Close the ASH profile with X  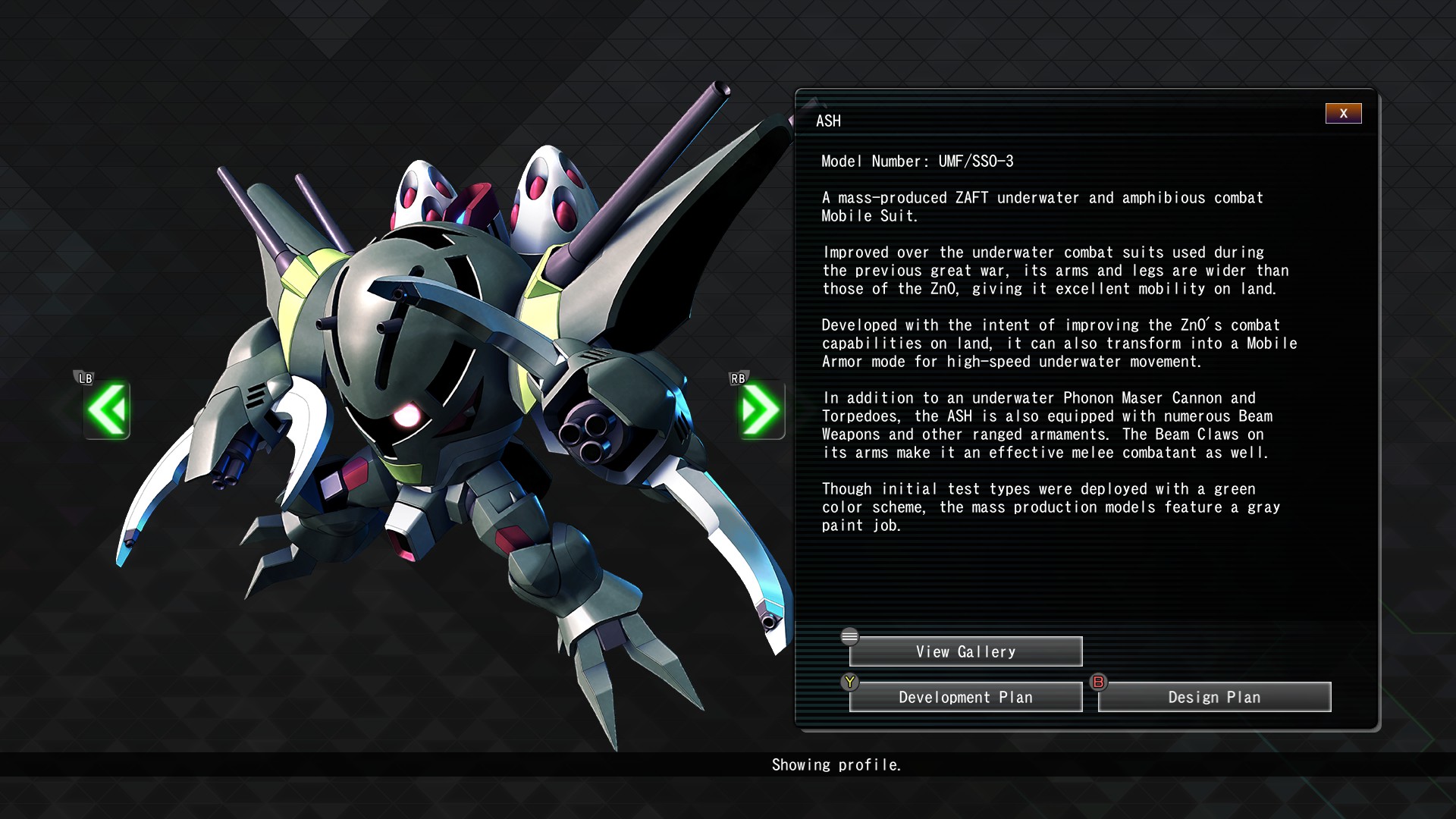click(x=1343, y=114)
